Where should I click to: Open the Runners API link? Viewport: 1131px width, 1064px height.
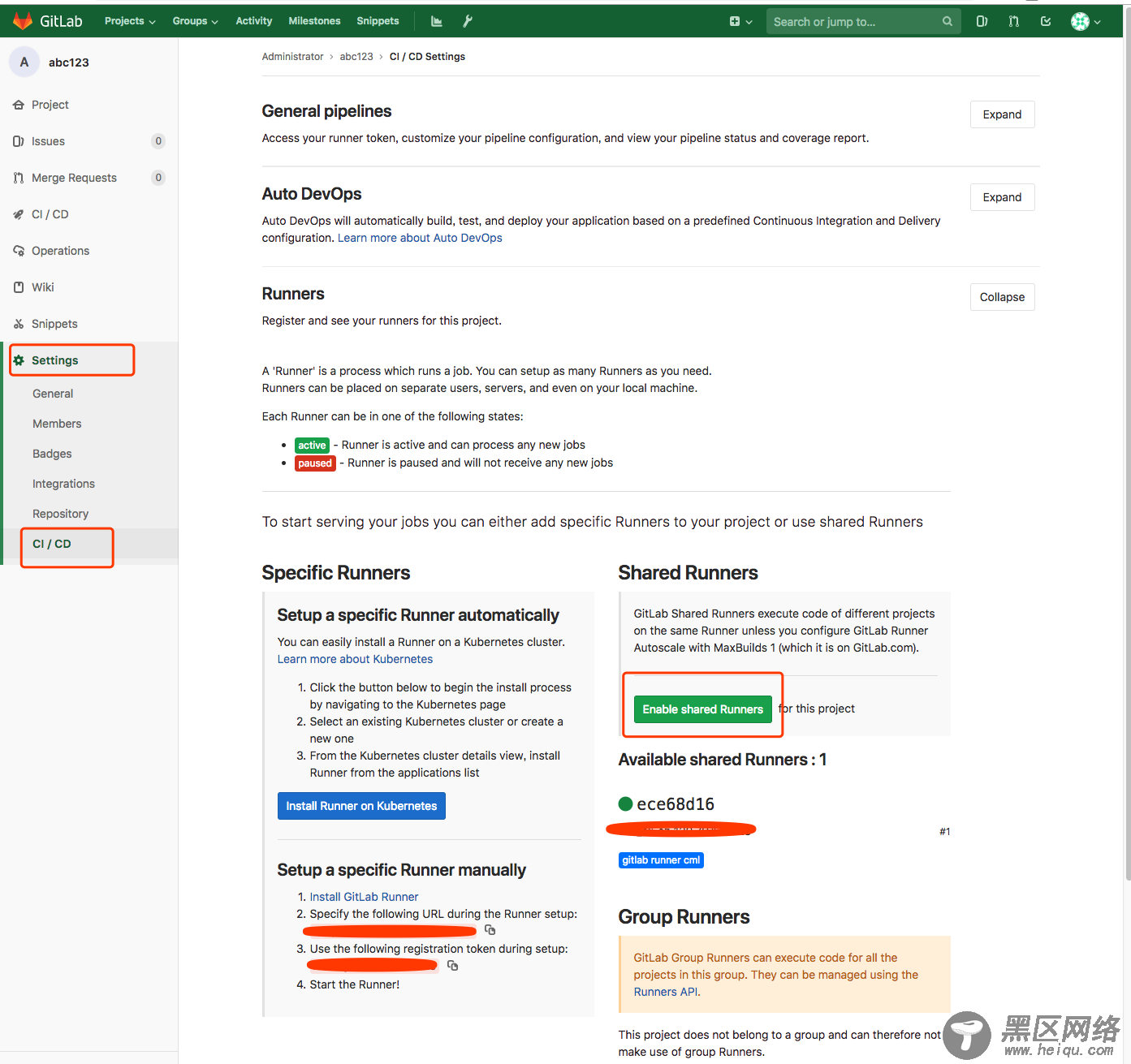point(666,992)
